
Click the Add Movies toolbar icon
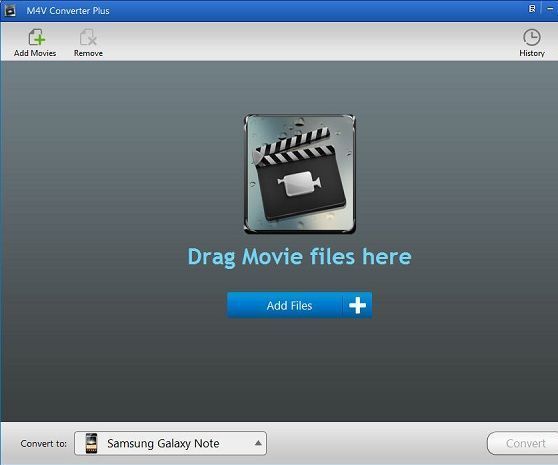coord(36,37)
